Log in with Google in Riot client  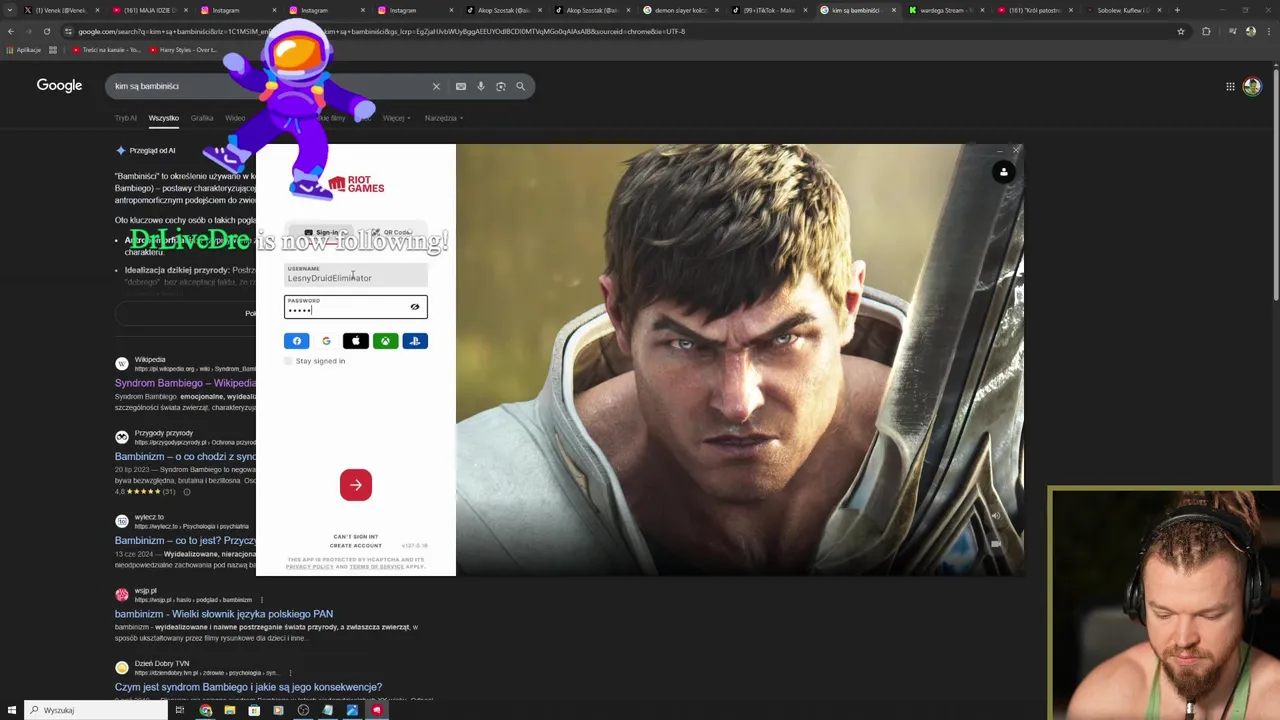pyautogui.click(x=326, y=341)
